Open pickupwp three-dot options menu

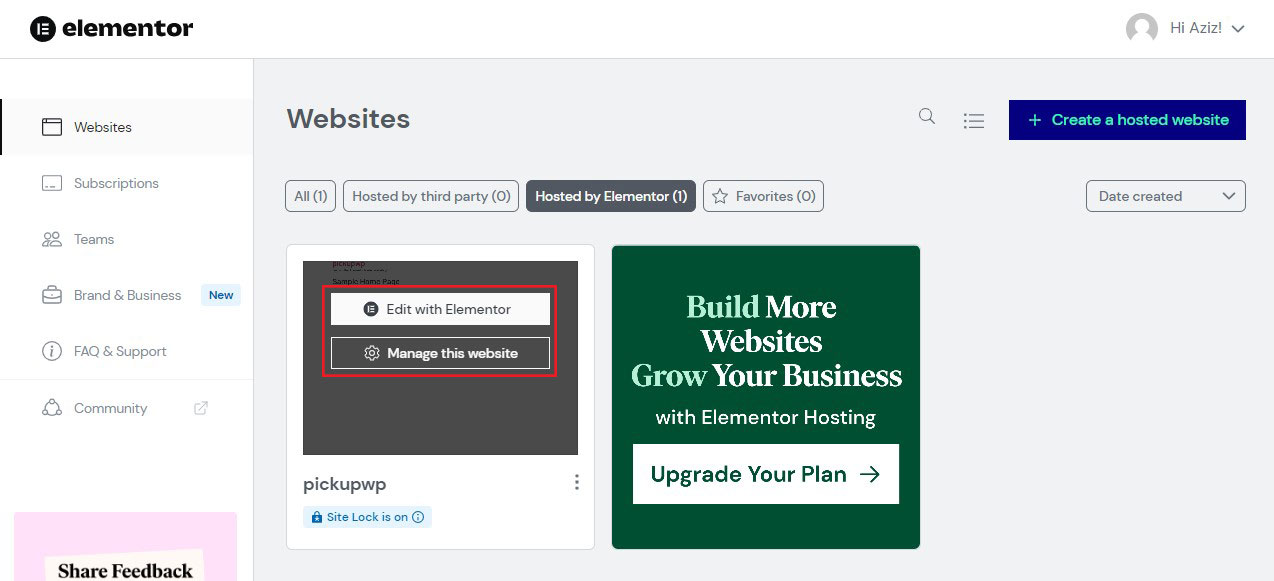577,483
